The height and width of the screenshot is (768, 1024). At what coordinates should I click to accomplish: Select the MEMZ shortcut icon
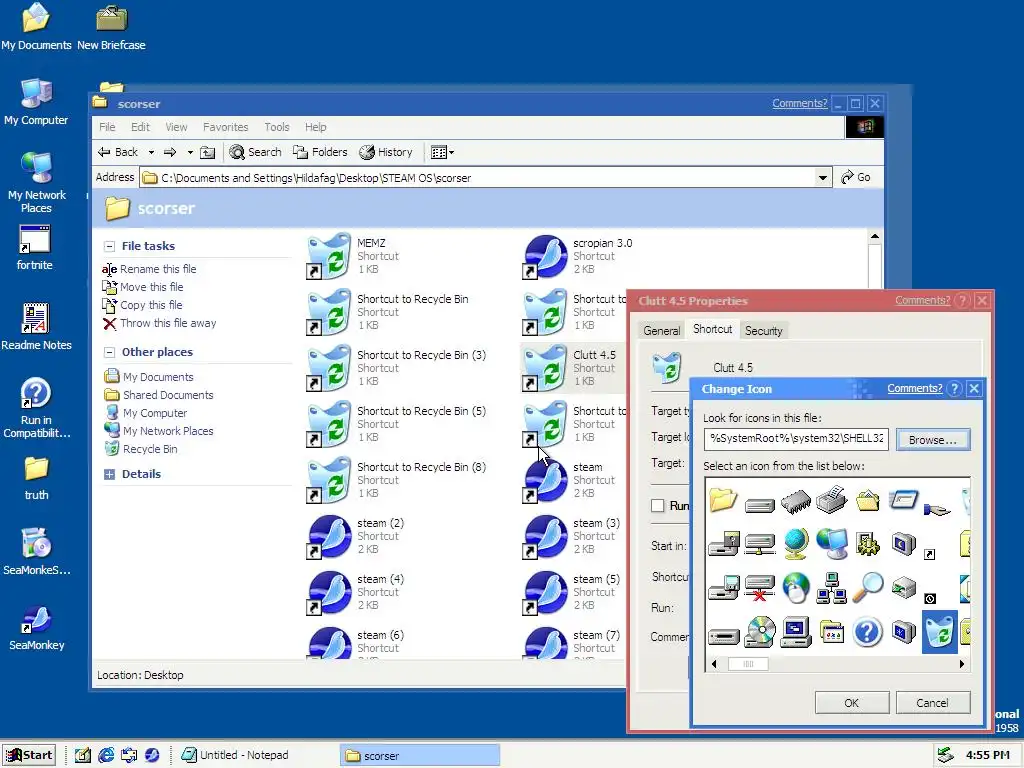329,256
